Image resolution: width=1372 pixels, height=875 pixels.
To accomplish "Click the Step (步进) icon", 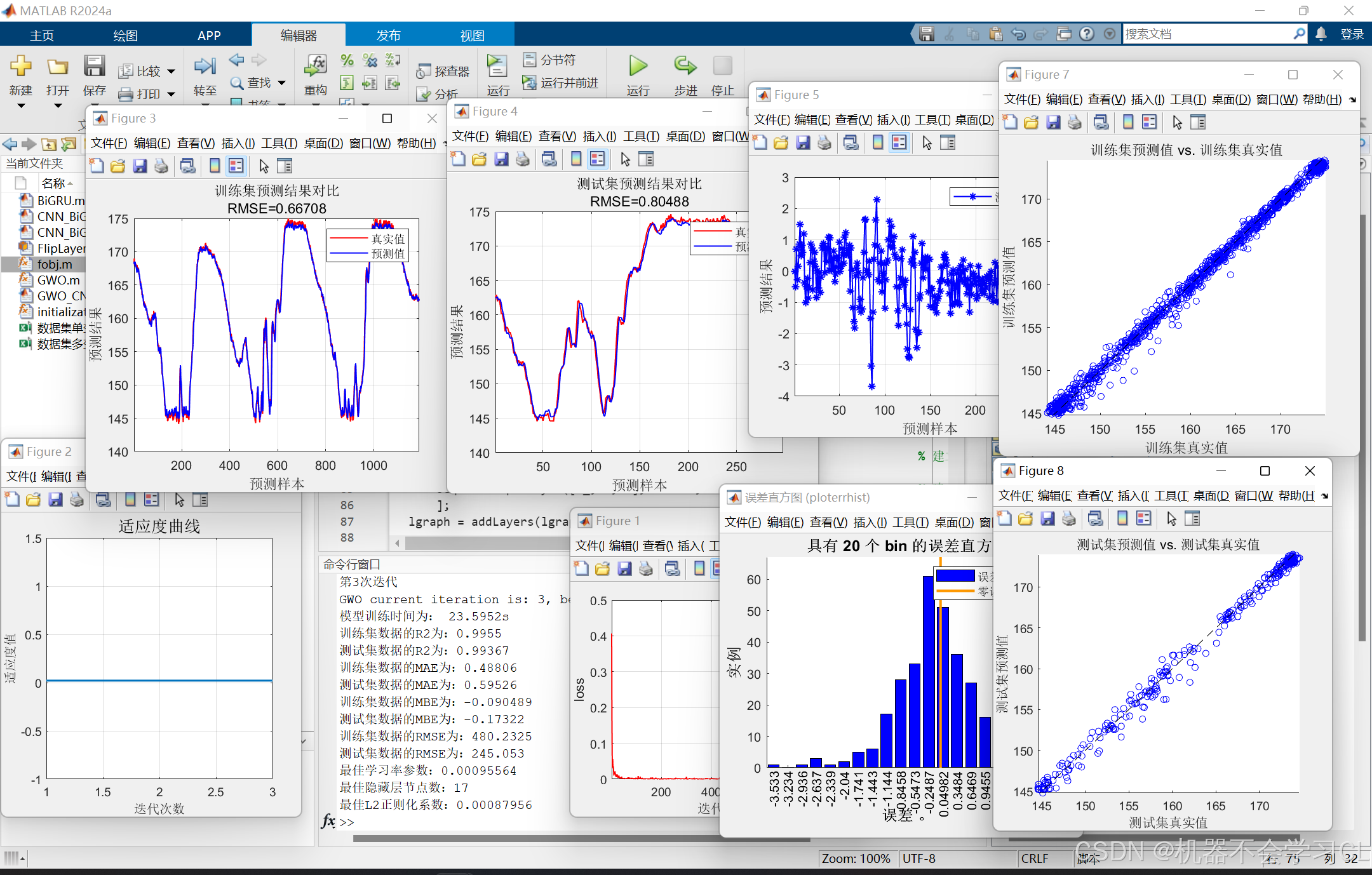I will (685, 66).
